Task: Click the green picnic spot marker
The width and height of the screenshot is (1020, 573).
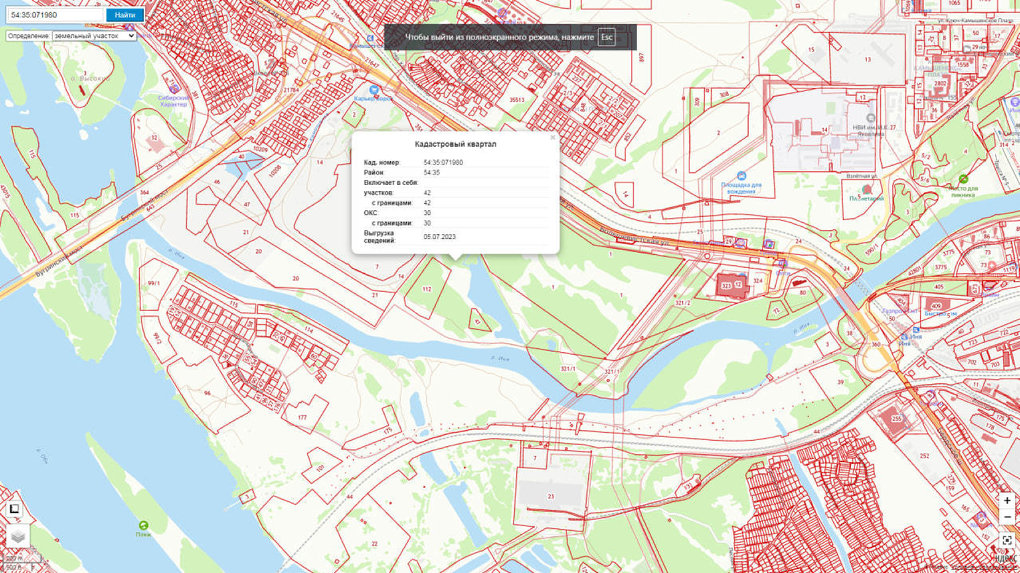Action: click(x=963, y=180)
